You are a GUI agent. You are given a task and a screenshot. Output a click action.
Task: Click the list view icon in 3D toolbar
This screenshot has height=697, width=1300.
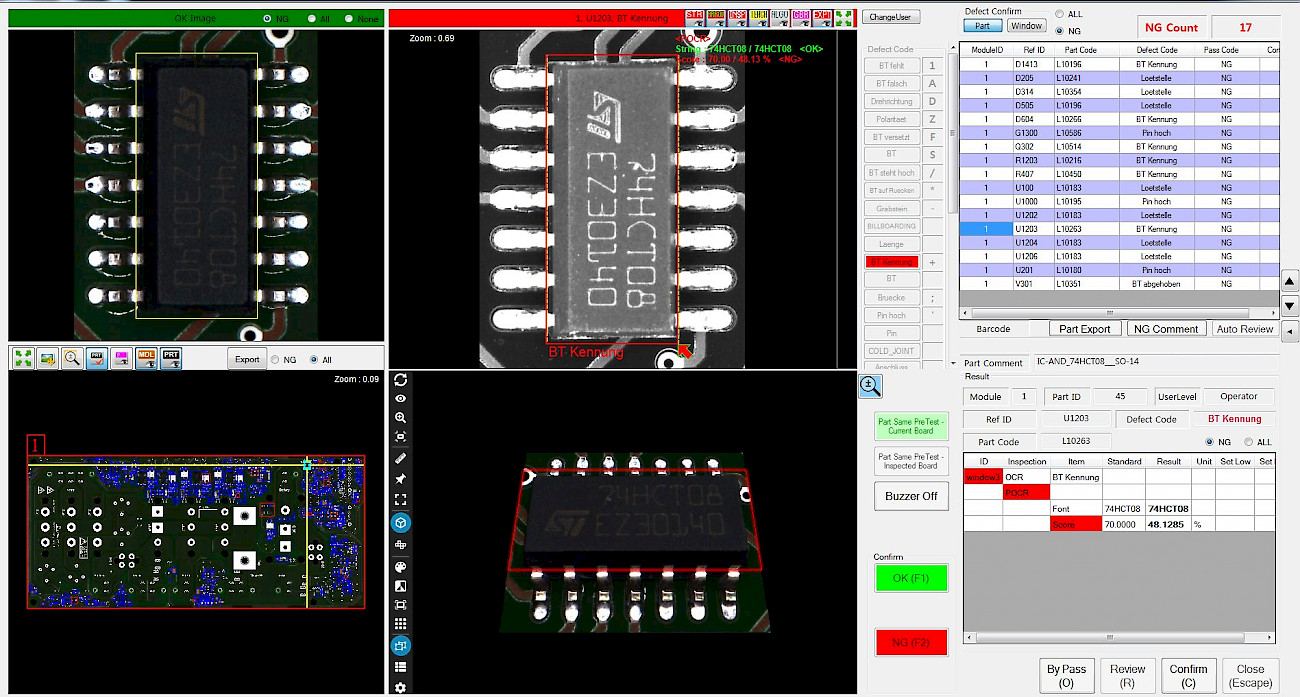(401, 667)
